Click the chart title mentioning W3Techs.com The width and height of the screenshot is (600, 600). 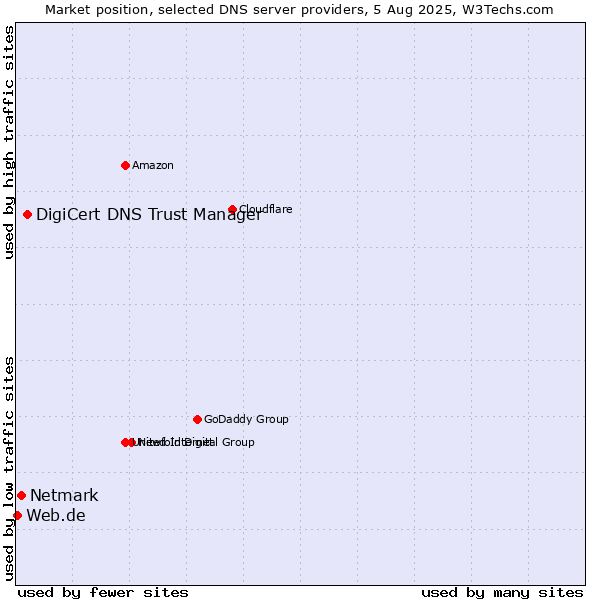pyautogui.click(x=299, y=10)
